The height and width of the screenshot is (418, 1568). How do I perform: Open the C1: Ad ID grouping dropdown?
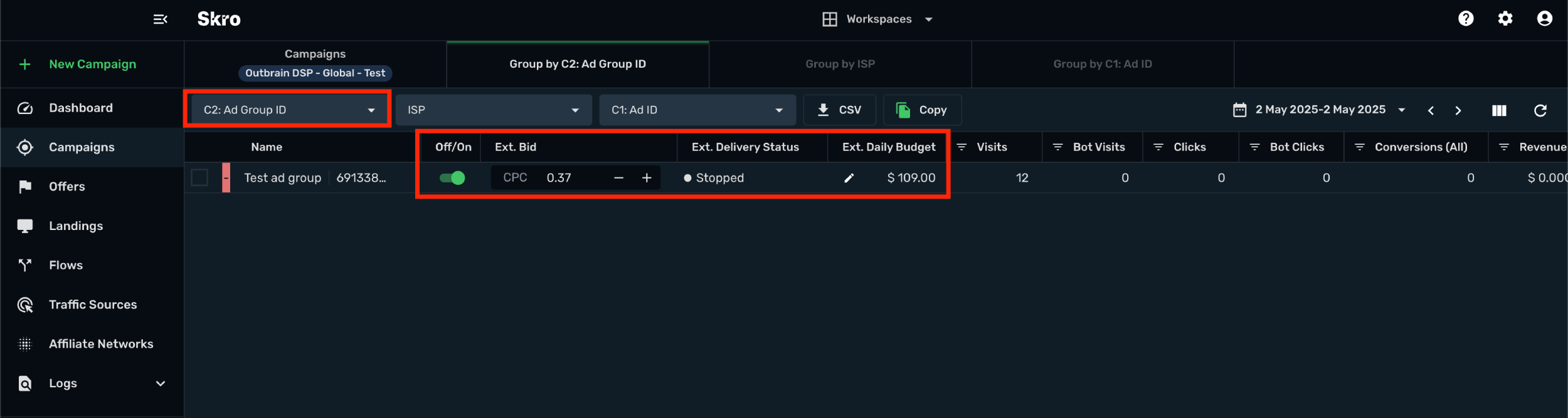(x=697, y=110)
